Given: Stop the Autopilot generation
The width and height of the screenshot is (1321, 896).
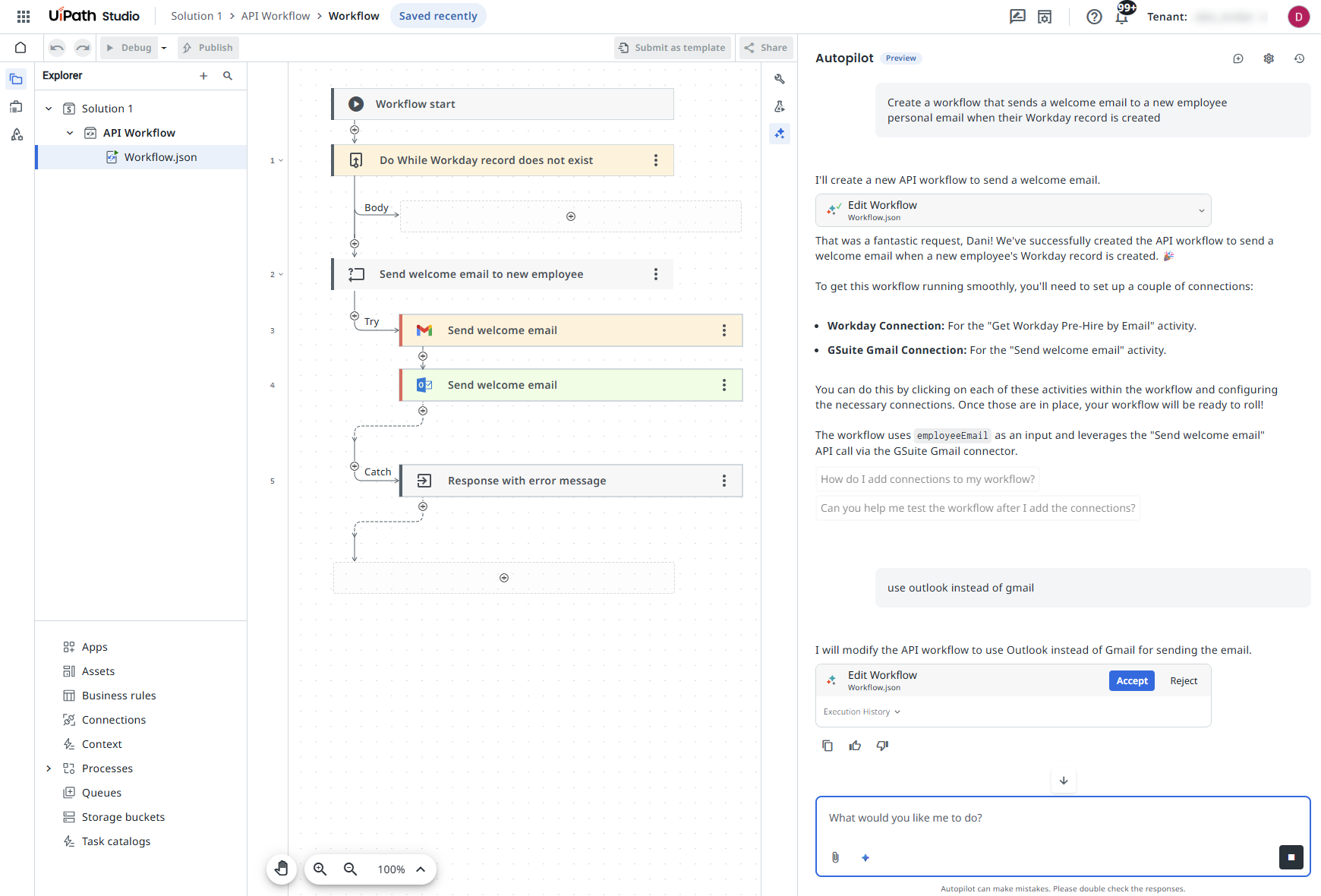Looking at the screenshot, I should point(1291,857).
